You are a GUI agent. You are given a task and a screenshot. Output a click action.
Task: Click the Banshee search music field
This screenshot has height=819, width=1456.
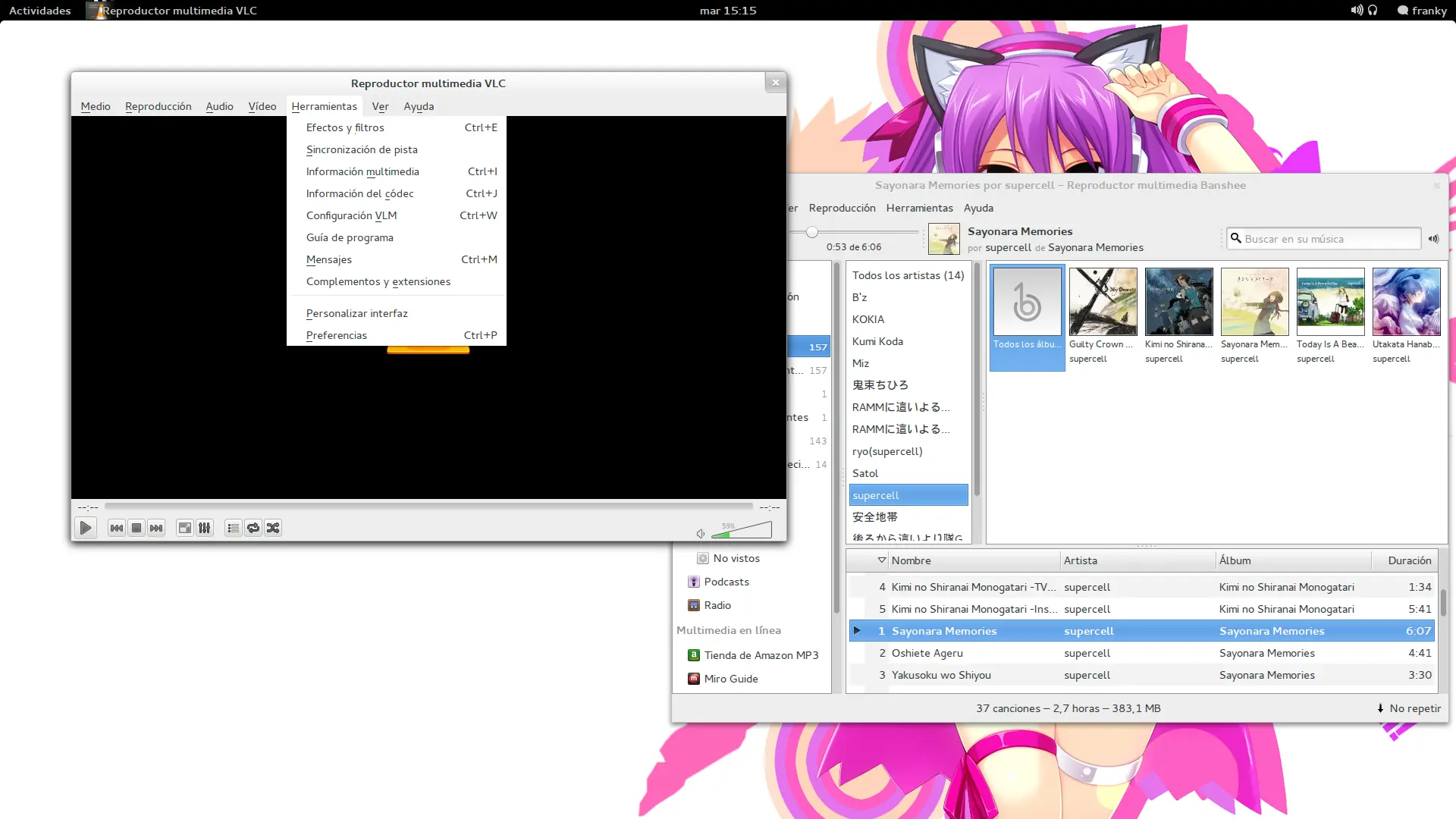click(x=1324, y=239)
